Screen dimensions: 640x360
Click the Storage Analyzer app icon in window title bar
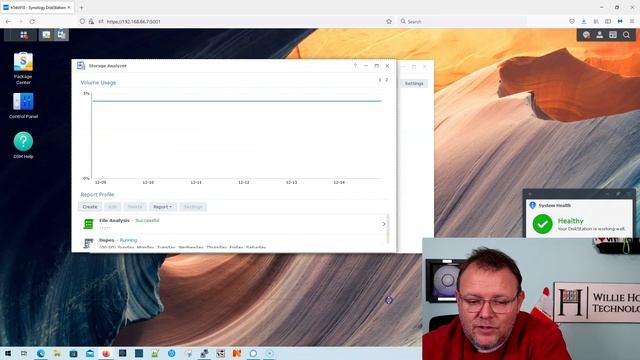coord(81,66)
